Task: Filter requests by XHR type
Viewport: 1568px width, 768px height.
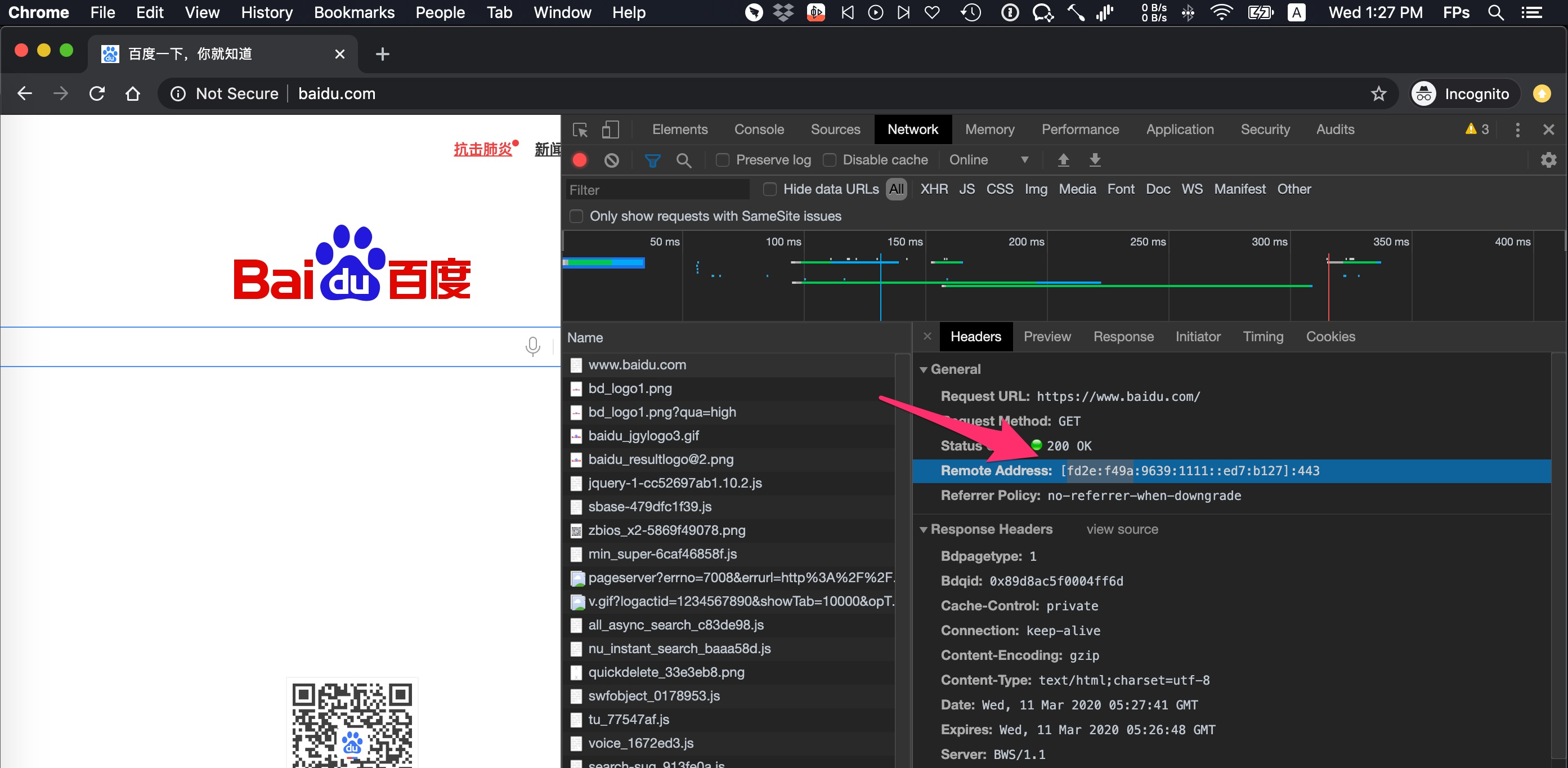Action: [934, 189]
